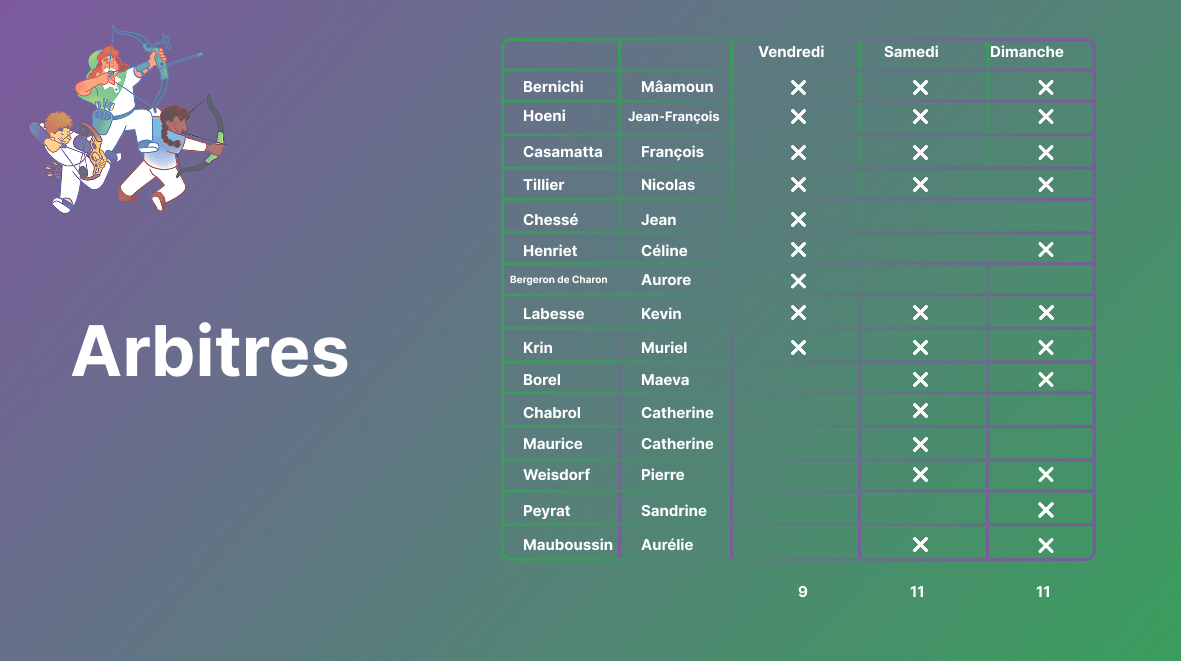The image size is (1181, 661).
Task: Click Borel's empty Vendredi cell
Action: pos(796,380)
